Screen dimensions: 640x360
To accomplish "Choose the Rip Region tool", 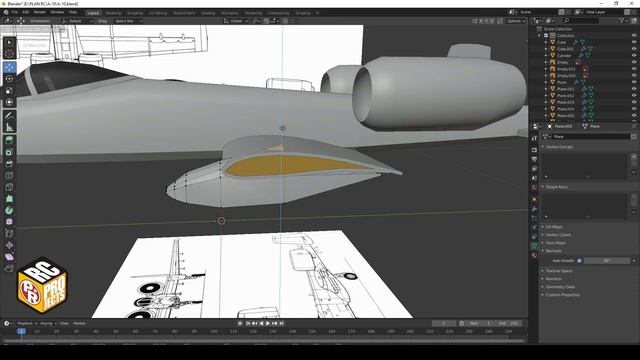I will [x=10, y=269].
